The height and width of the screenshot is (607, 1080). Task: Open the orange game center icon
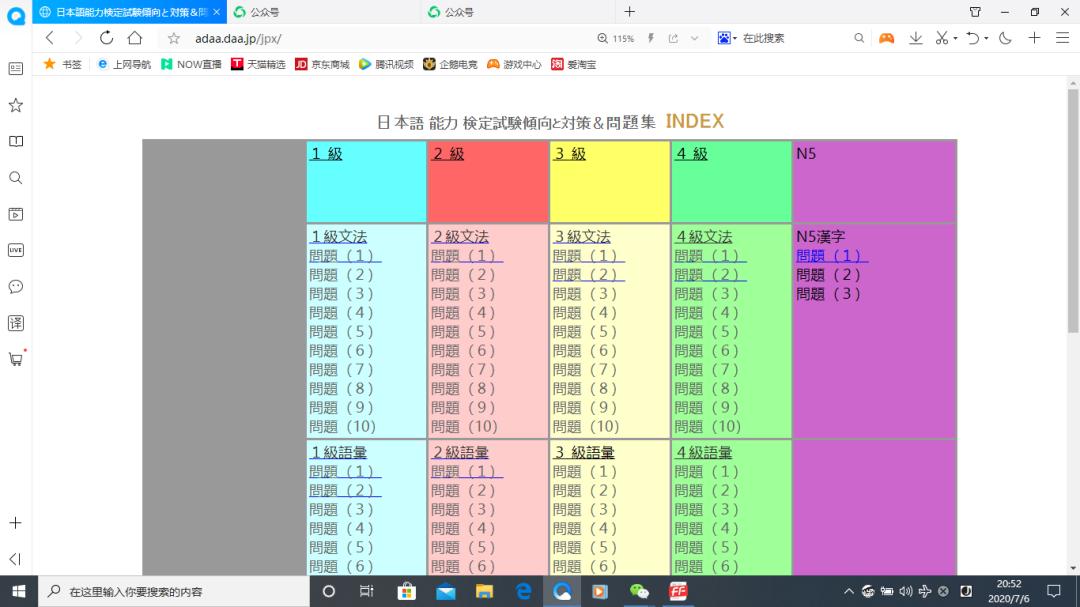click(x=886, y=38)
